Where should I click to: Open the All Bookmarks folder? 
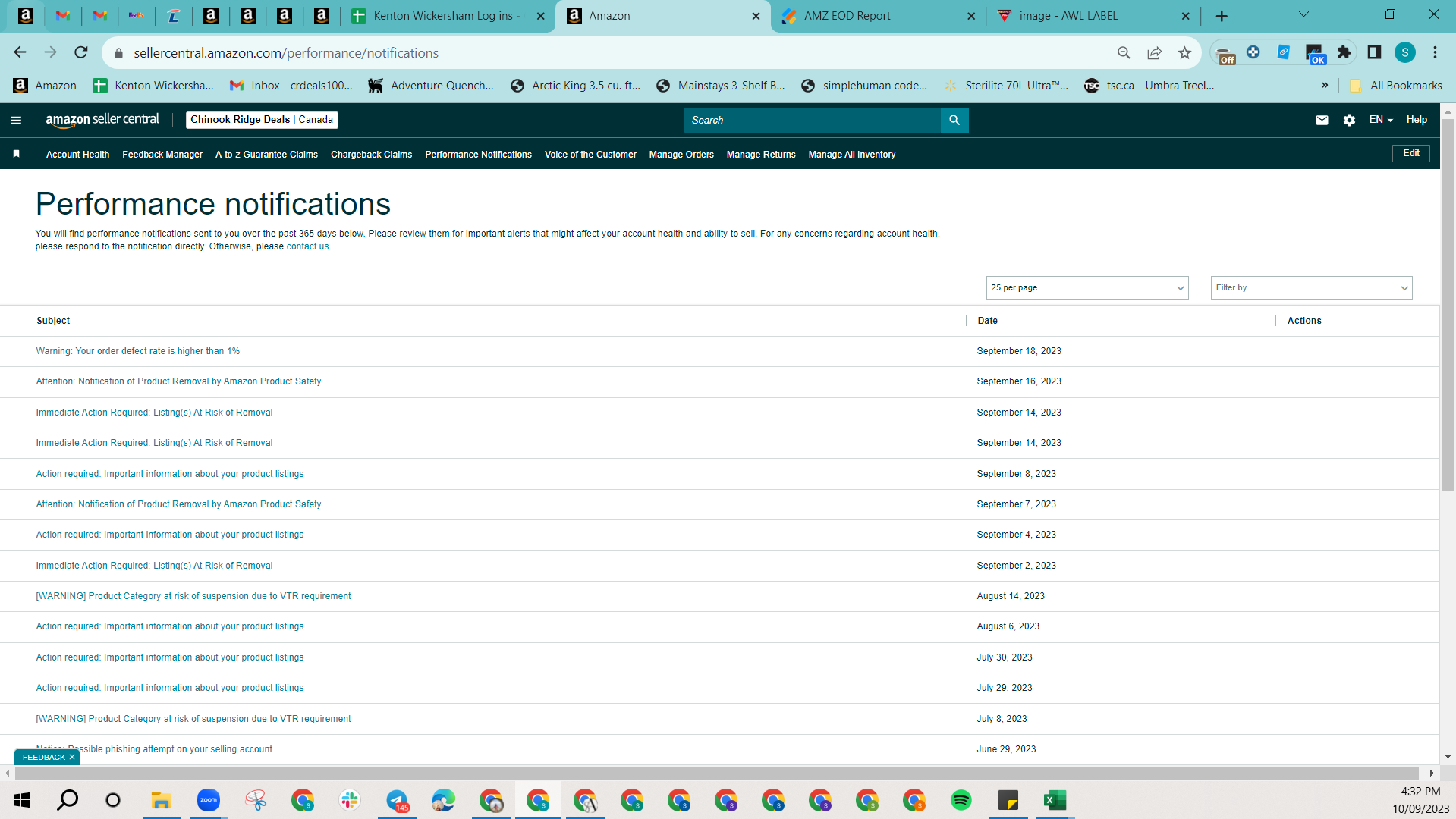pyautogui.click(x=1396, y=86)
